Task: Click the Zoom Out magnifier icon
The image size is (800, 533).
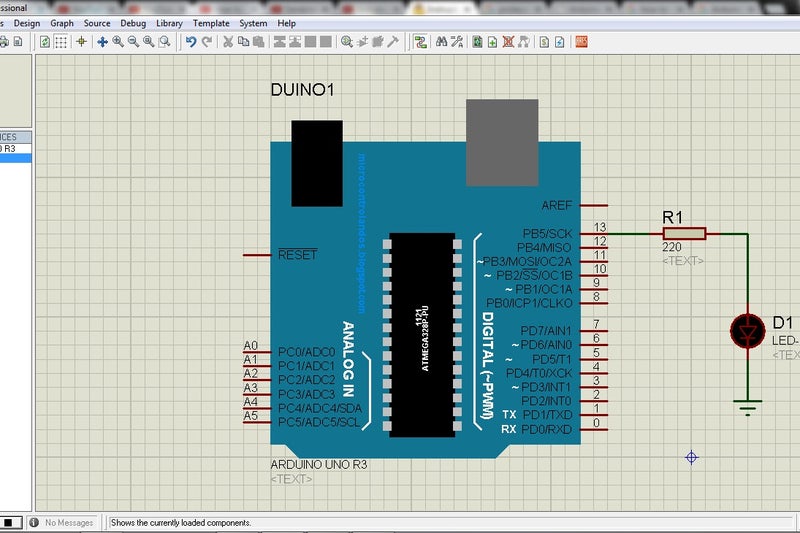Action: point(133,42)
